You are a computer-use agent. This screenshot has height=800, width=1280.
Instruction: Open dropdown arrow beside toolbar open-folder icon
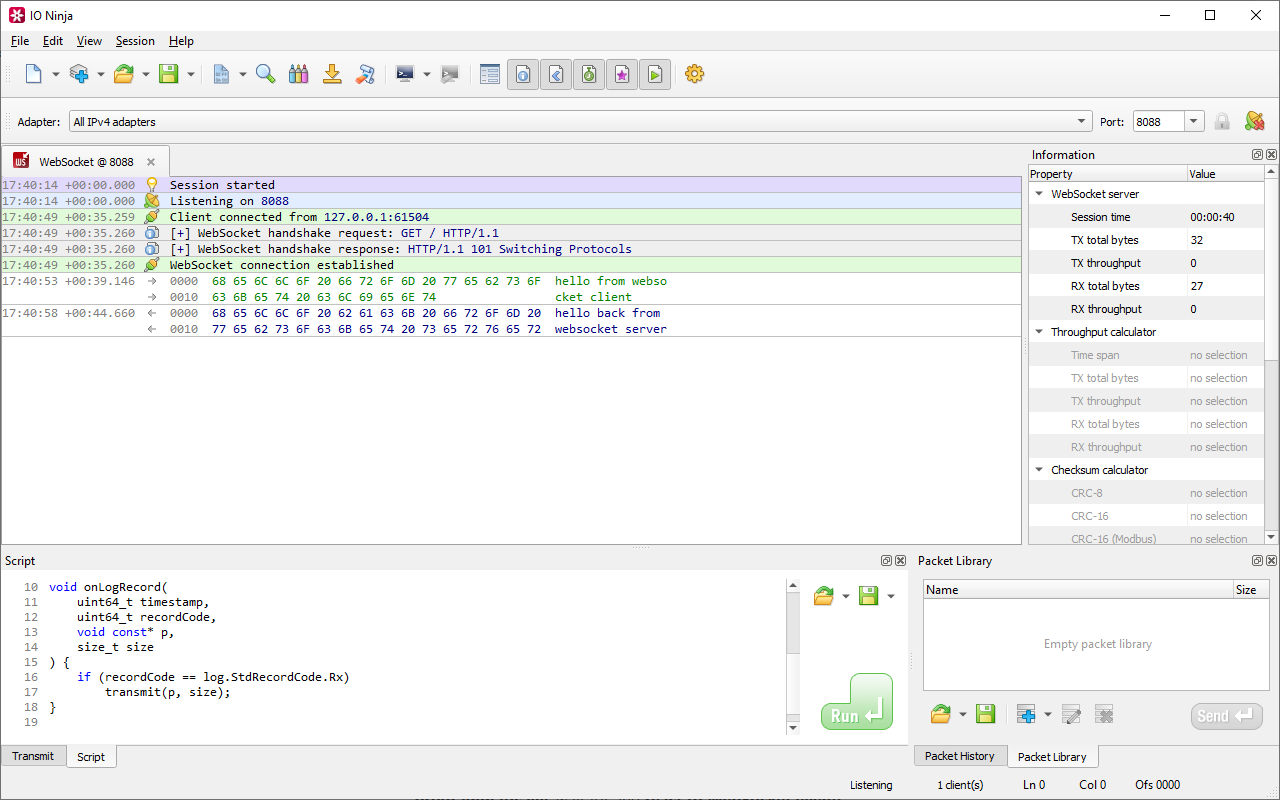tap(145, 74)
